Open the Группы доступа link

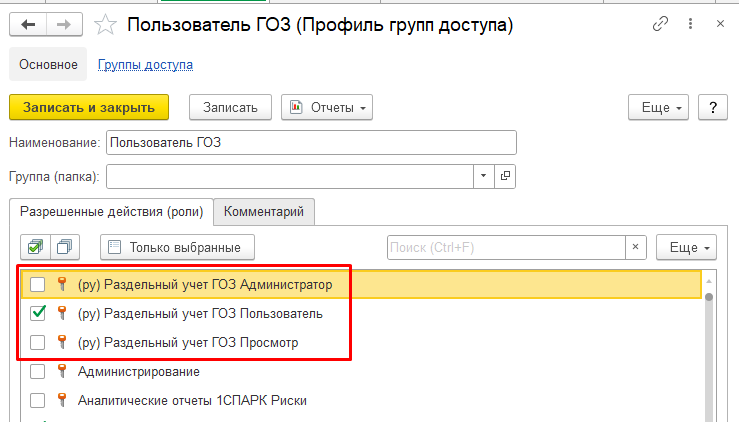[x=145, y=65]
